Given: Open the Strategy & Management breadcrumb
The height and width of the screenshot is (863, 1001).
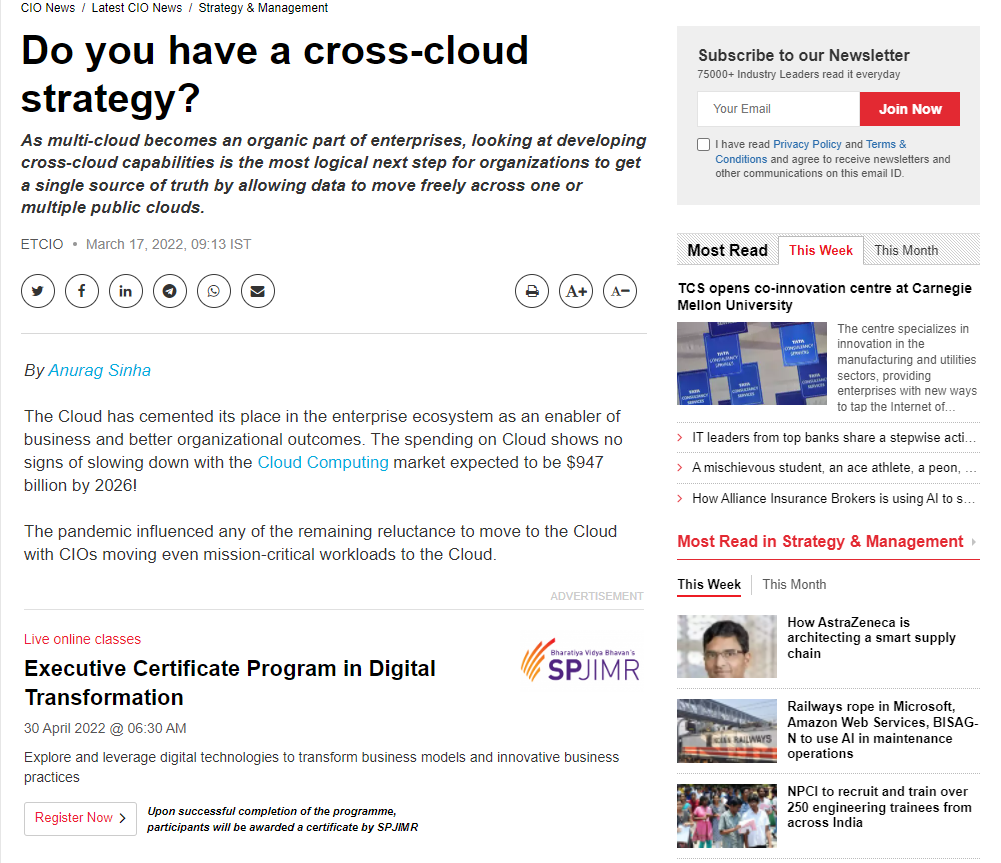Looking at the screenshot, I should 263,8.
